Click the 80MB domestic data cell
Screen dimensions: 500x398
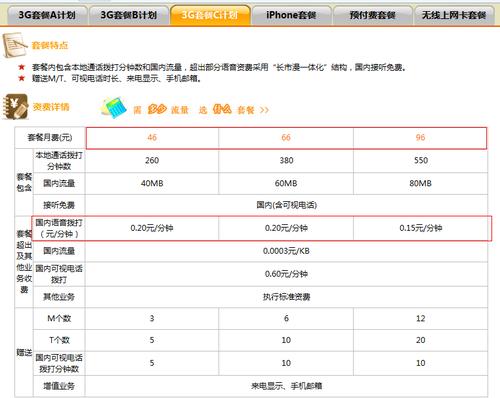[x=421, y=183]
